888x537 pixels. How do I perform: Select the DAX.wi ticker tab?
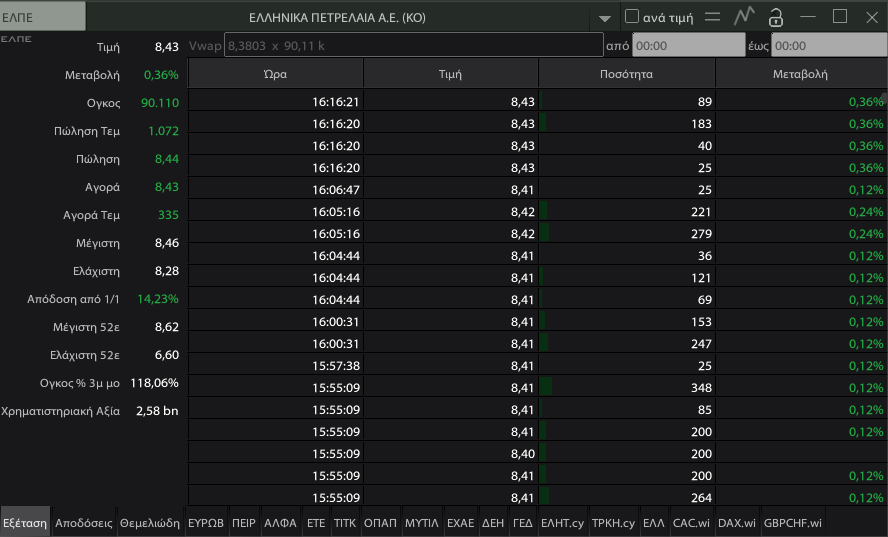737,523
